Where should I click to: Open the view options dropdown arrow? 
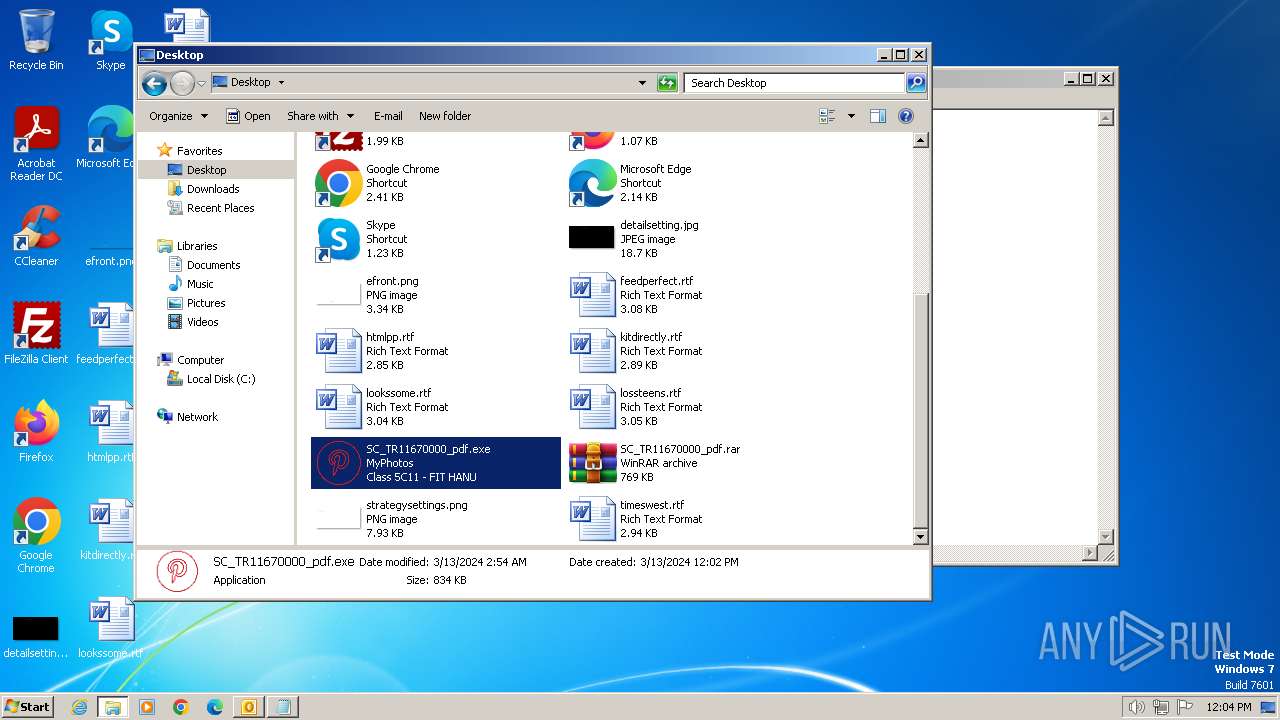(851, 116)
